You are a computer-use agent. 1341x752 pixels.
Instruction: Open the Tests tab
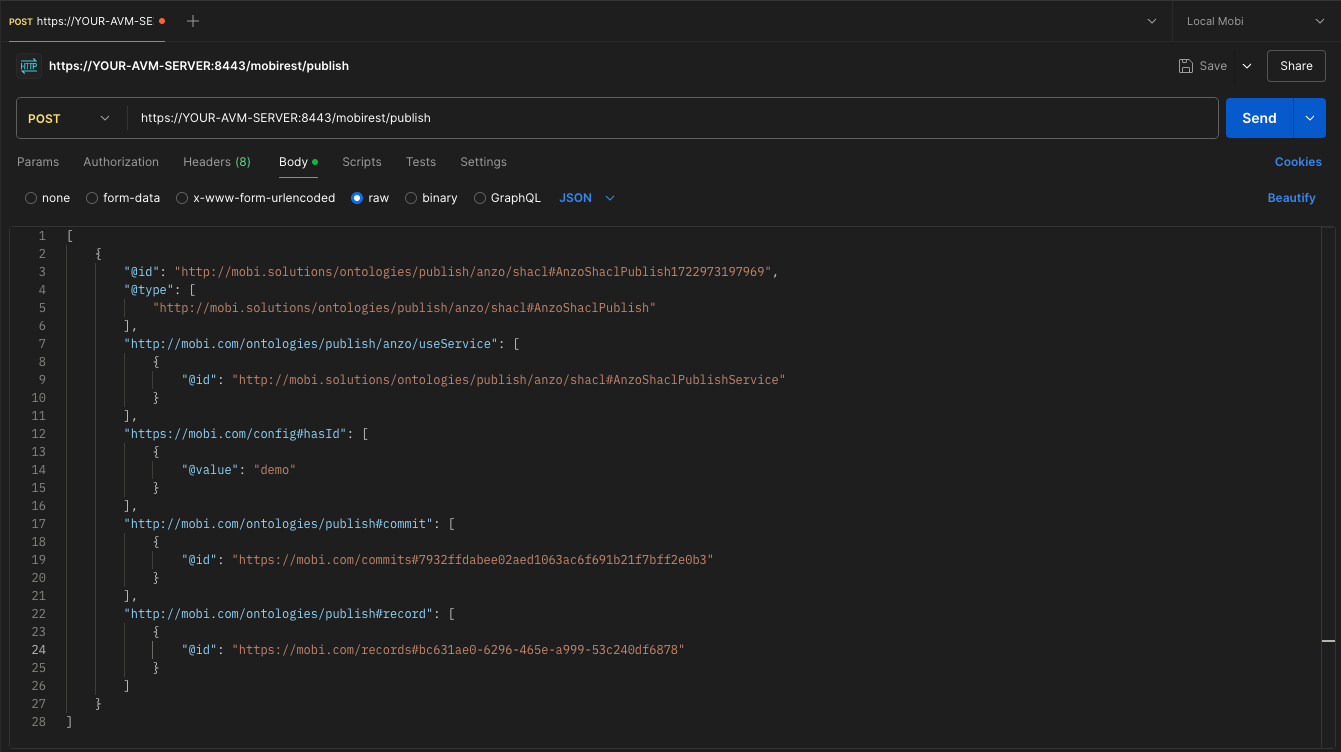(x=421, y=162)
